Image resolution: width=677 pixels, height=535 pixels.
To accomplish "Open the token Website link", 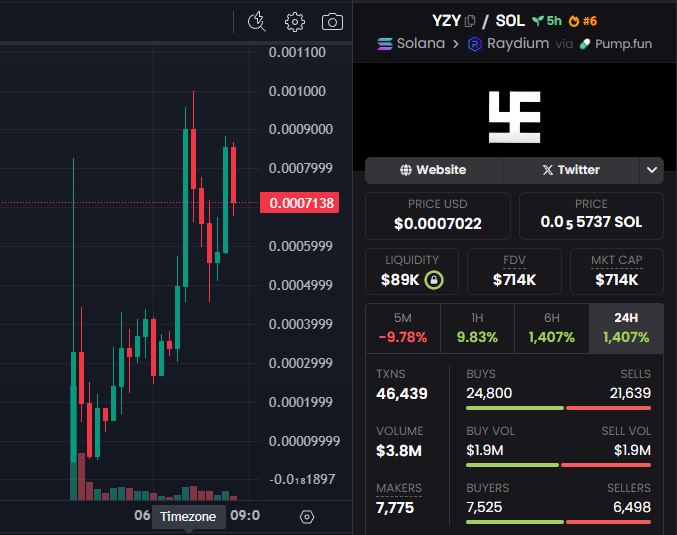I will pos(433,170).
